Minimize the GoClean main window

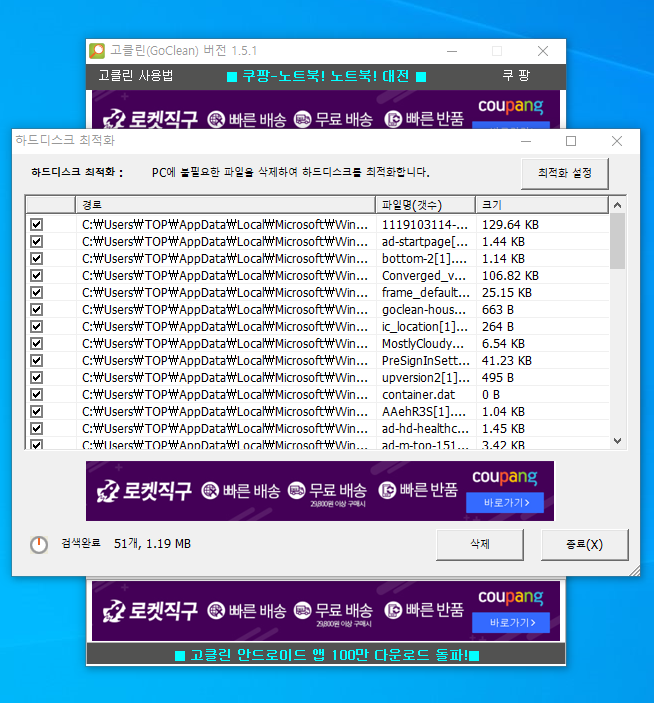[x=452, y=51]
